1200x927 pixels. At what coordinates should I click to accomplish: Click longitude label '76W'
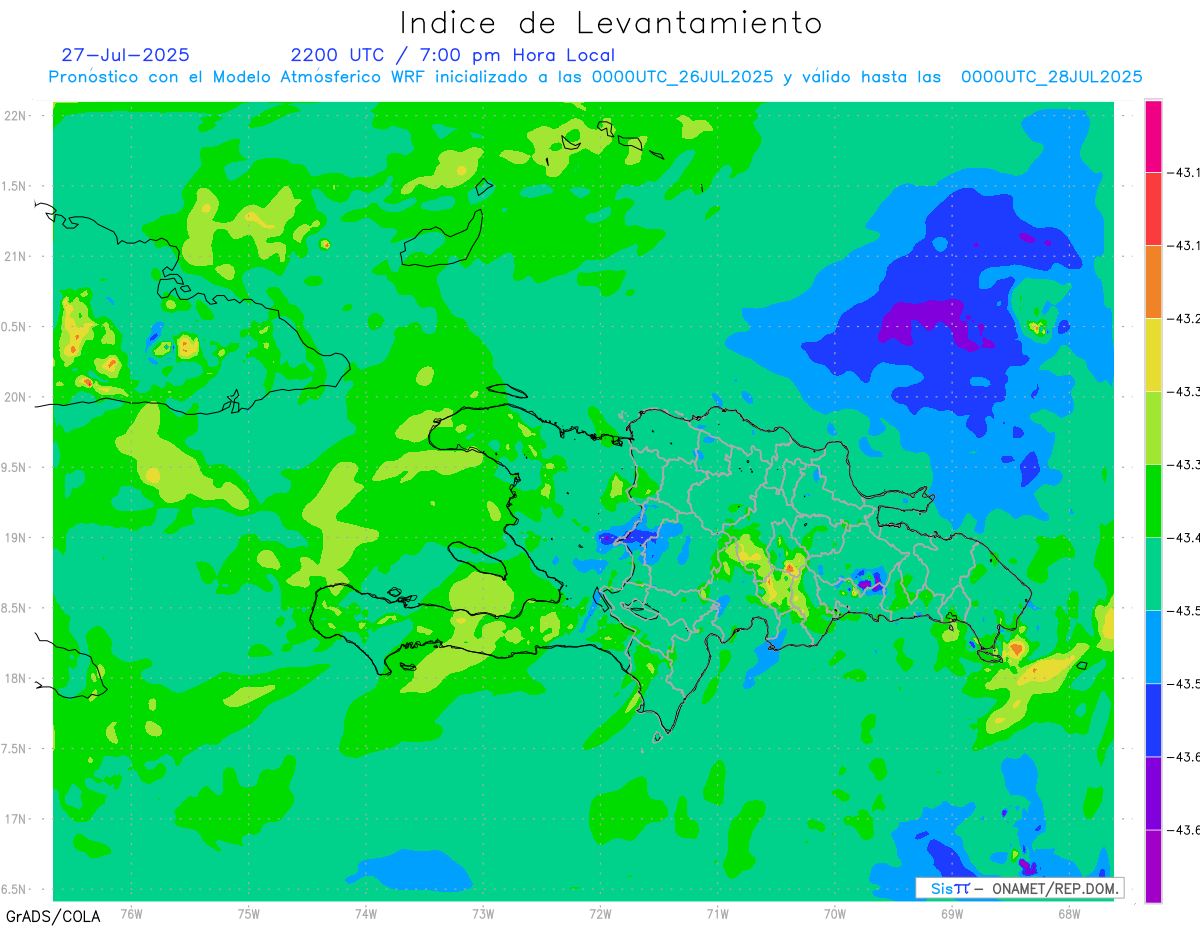point(131,913)
